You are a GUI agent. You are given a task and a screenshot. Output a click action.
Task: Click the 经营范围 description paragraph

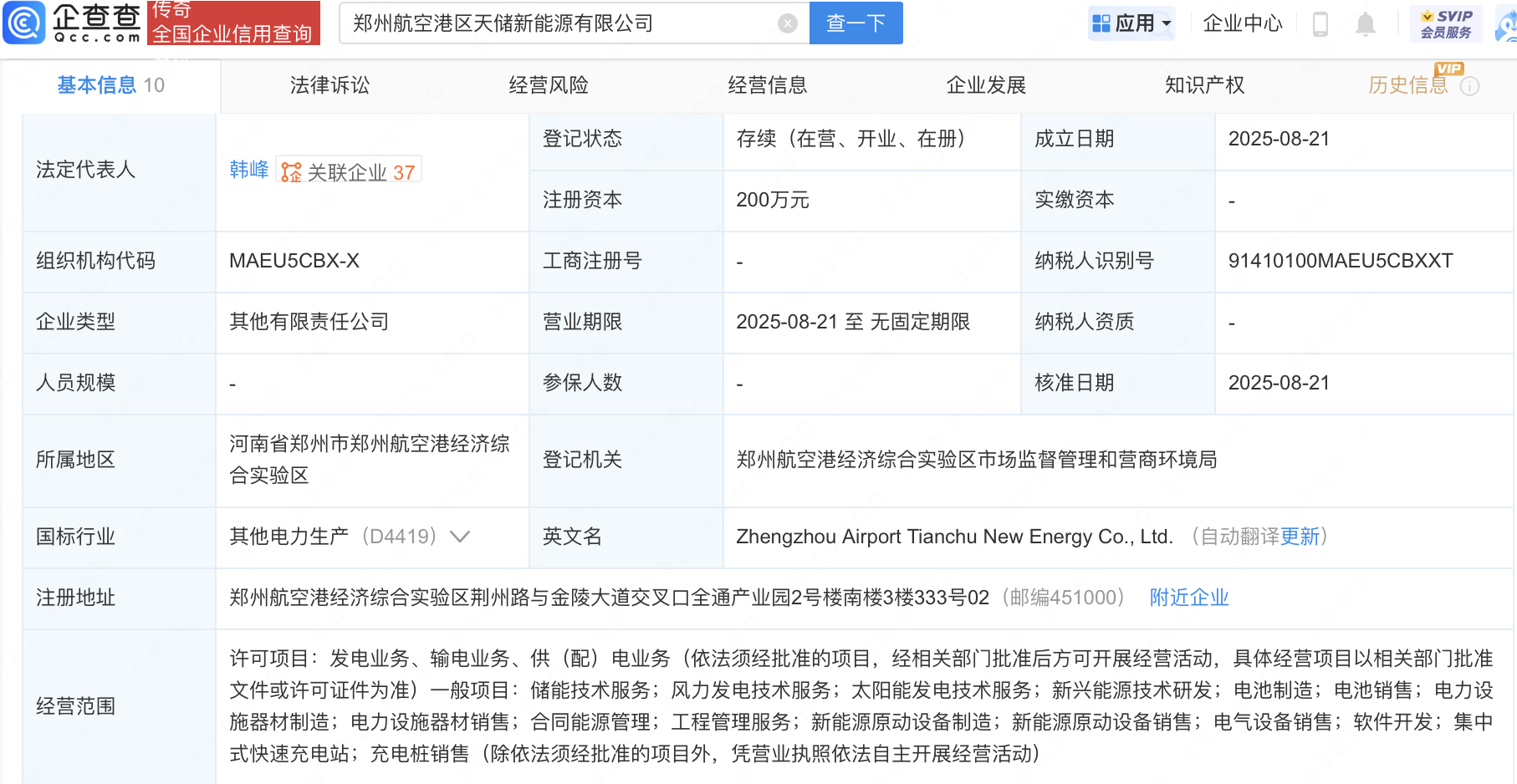tap(861, 706)
